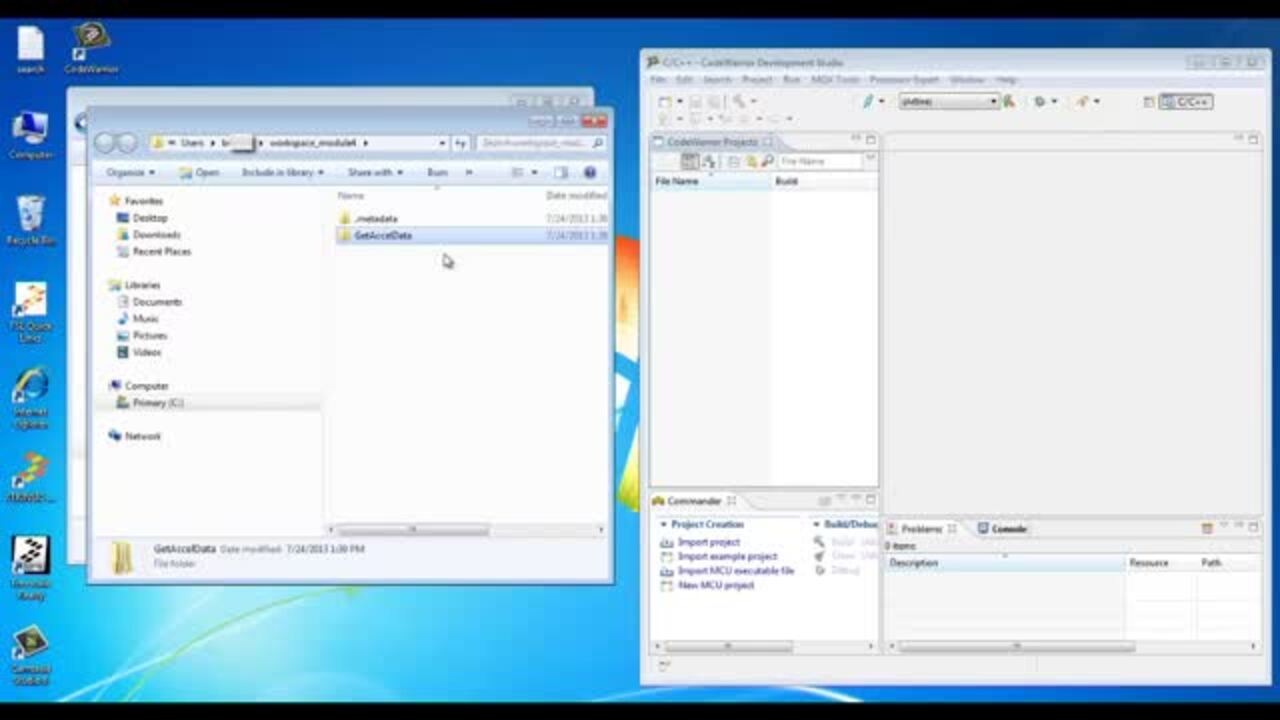Screen dimensions: 1280x720
Task: Click the File Name filter field in CodeWarrior Projects
Action: click(820, 161)
